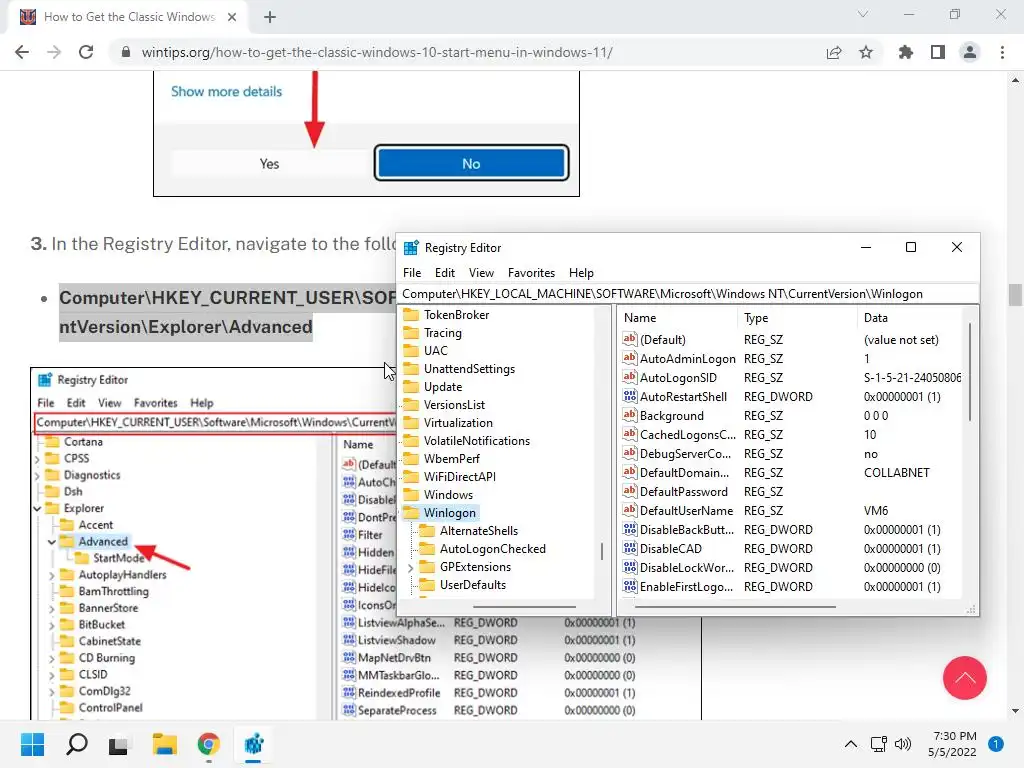The image size is (1024, 768).
Task: Select the WiFiDirectAPI key
Action: (460, 477)
